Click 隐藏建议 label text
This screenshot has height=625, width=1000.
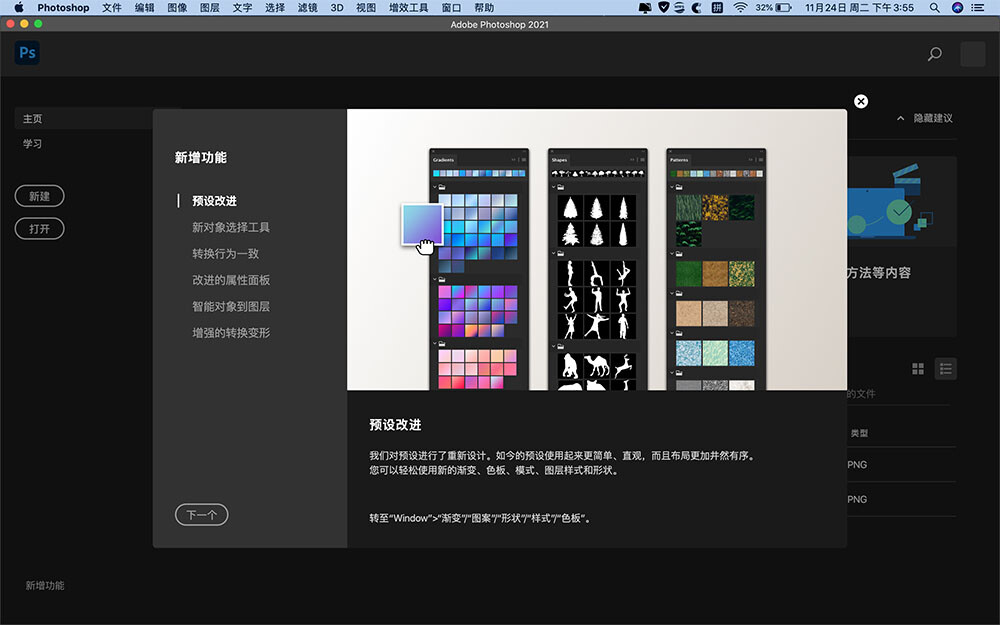[933, 118]
